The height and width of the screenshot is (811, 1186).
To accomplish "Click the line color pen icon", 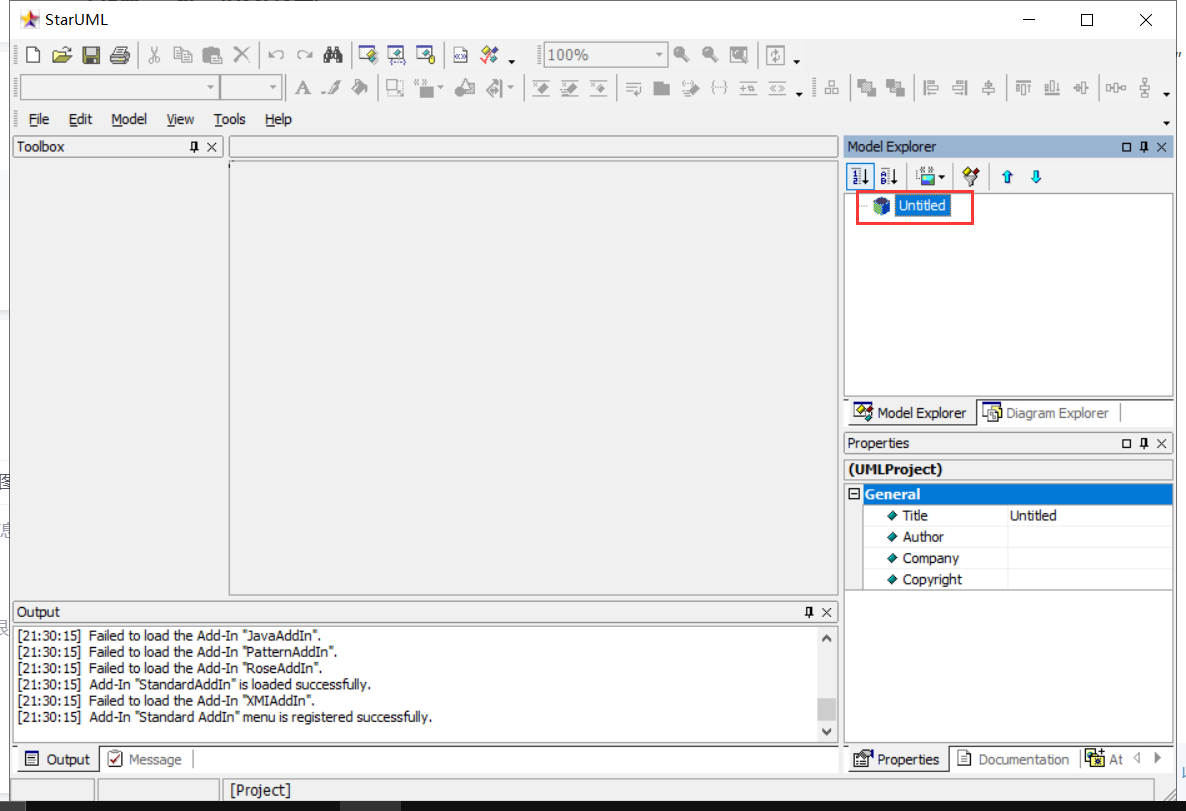I will [x=331, y=89].
